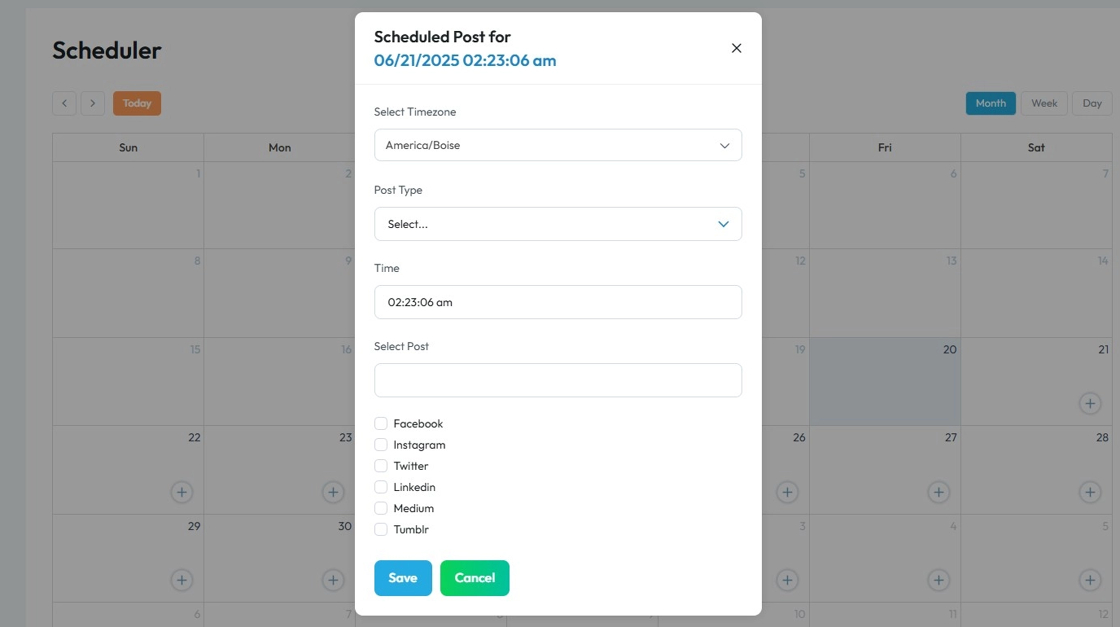
Task: Tick the Instagram checkbox
Action: (x=381, y=445)
